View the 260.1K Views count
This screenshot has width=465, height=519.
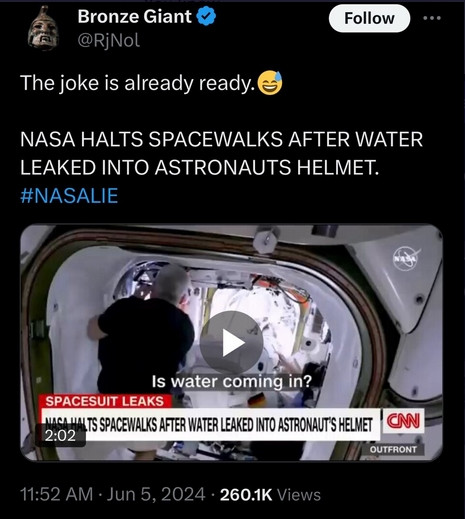pos(270,495)
